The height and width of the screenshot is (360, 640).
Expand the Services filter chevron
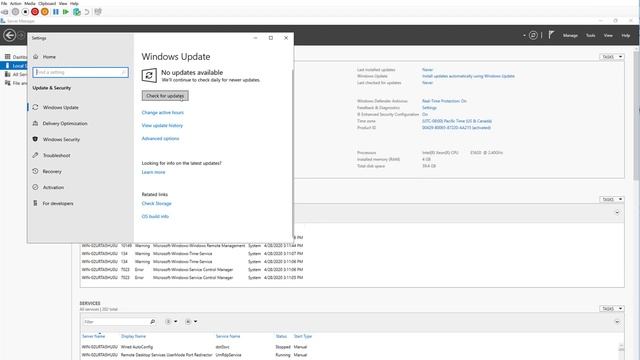click(x=617, y=322)
